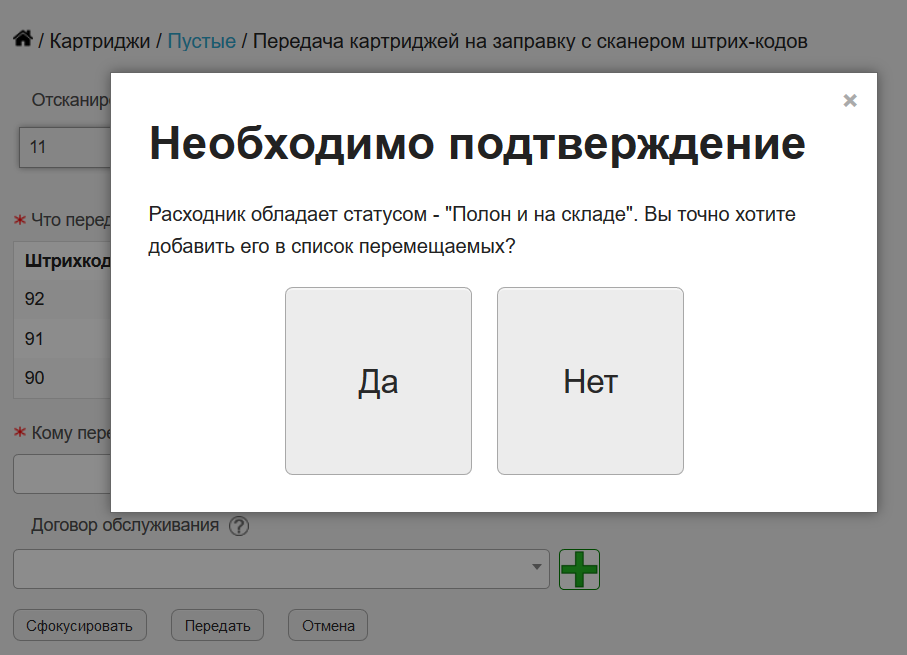Viewport: 907px width, 655px height.
Task: Select the barcode row 90
Action: click(62, 378)
